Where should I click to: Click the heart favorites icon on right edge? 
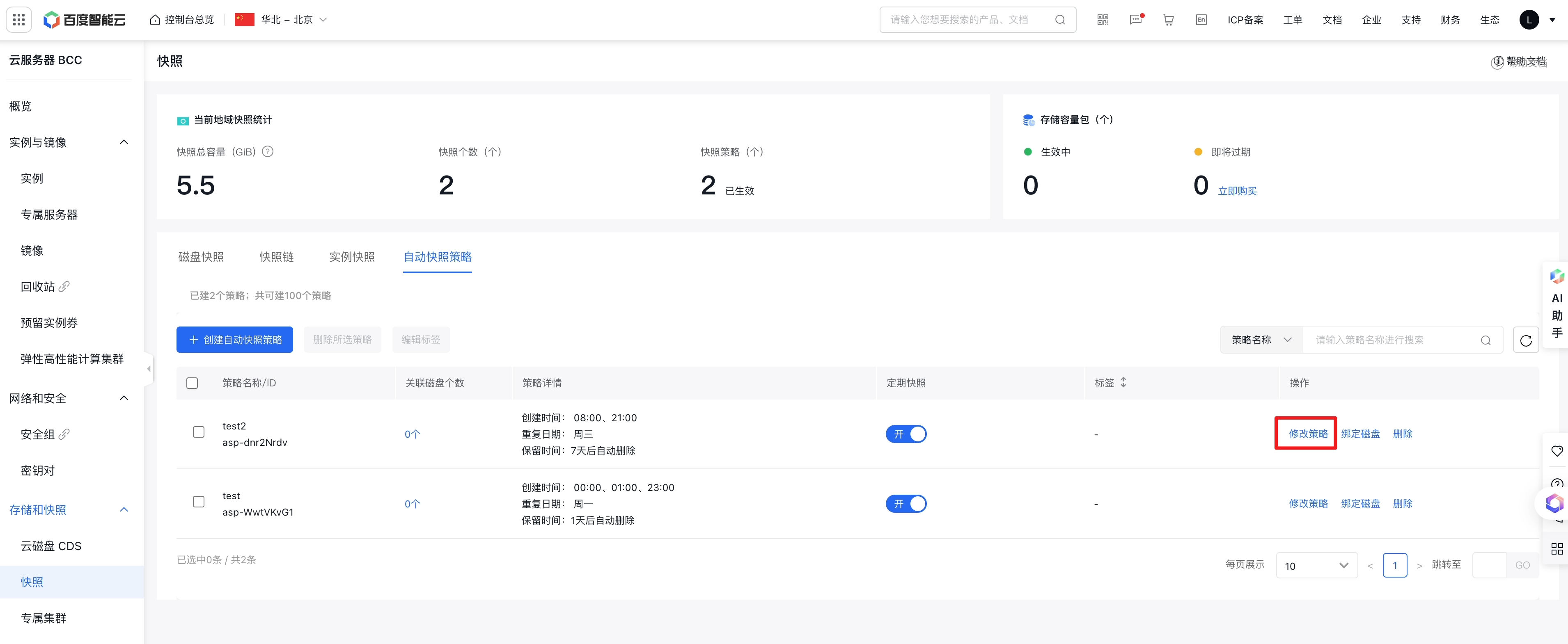tap(1557, 451)
